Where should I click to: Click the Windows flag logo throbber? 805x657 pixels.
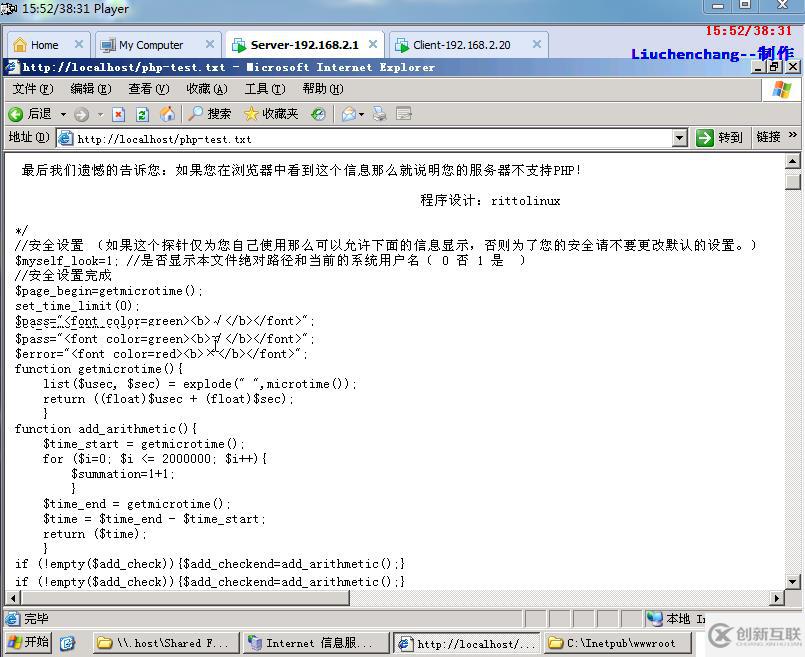781,90
